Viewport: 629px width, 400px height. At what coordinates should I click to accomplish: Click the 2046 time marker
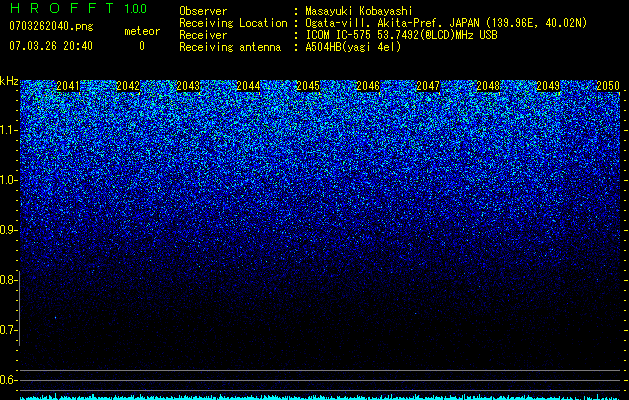point(368,86)
